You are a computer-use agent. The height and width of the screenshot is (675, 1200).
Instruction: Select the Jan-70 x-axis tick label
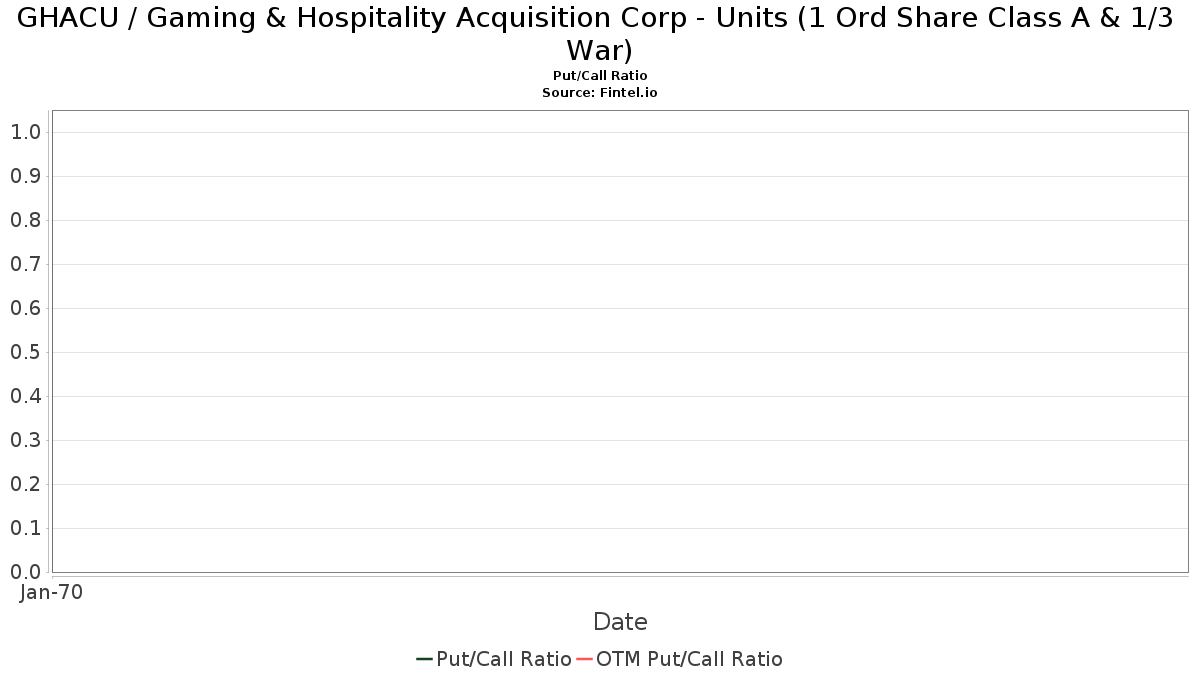coord(52,592)
